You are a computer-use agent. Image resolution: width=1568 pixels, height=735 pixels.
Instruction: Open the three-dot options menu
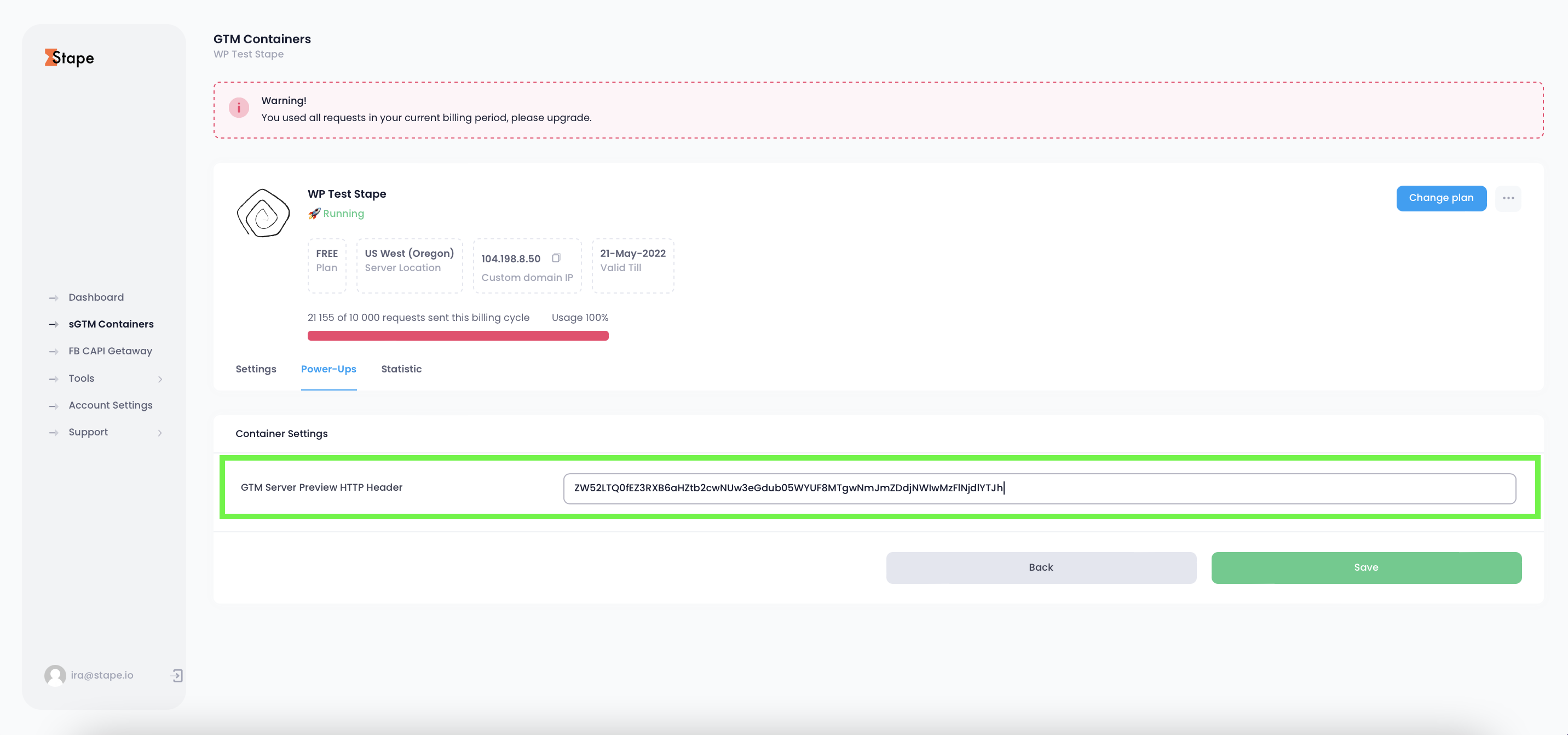point(1508,198)
